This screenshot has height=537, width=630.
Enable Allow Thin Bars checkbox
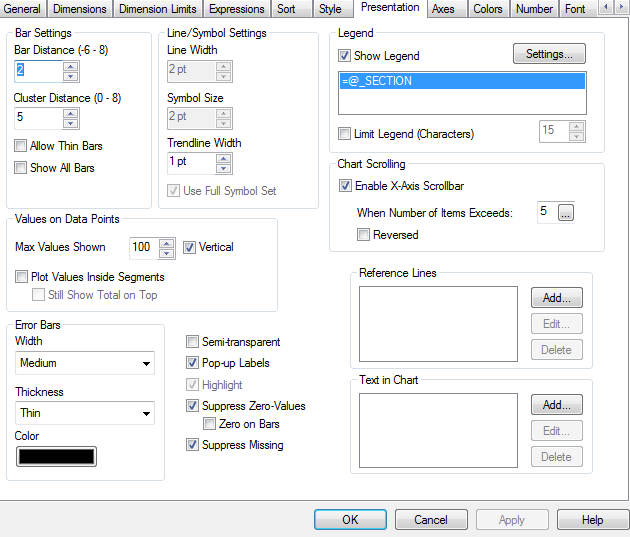(x=20, y=145)
